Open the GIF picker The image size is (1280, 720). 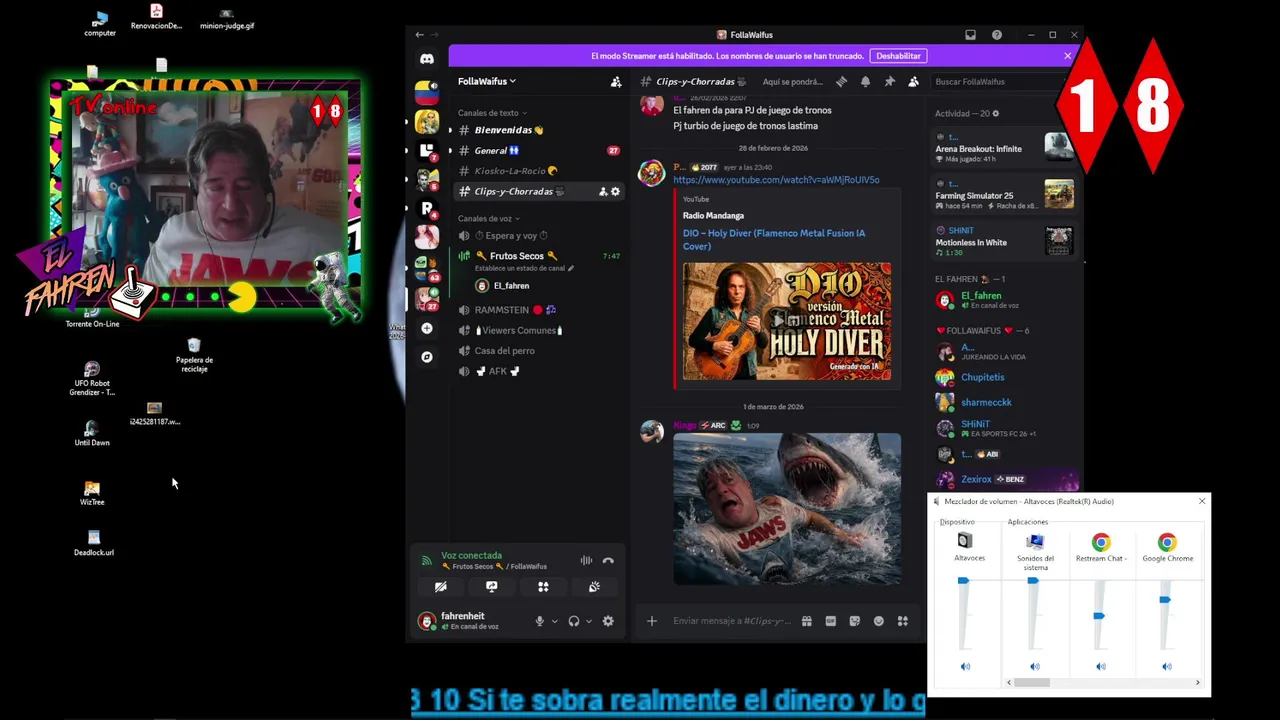pyautogui.click(x=830, y=621)
